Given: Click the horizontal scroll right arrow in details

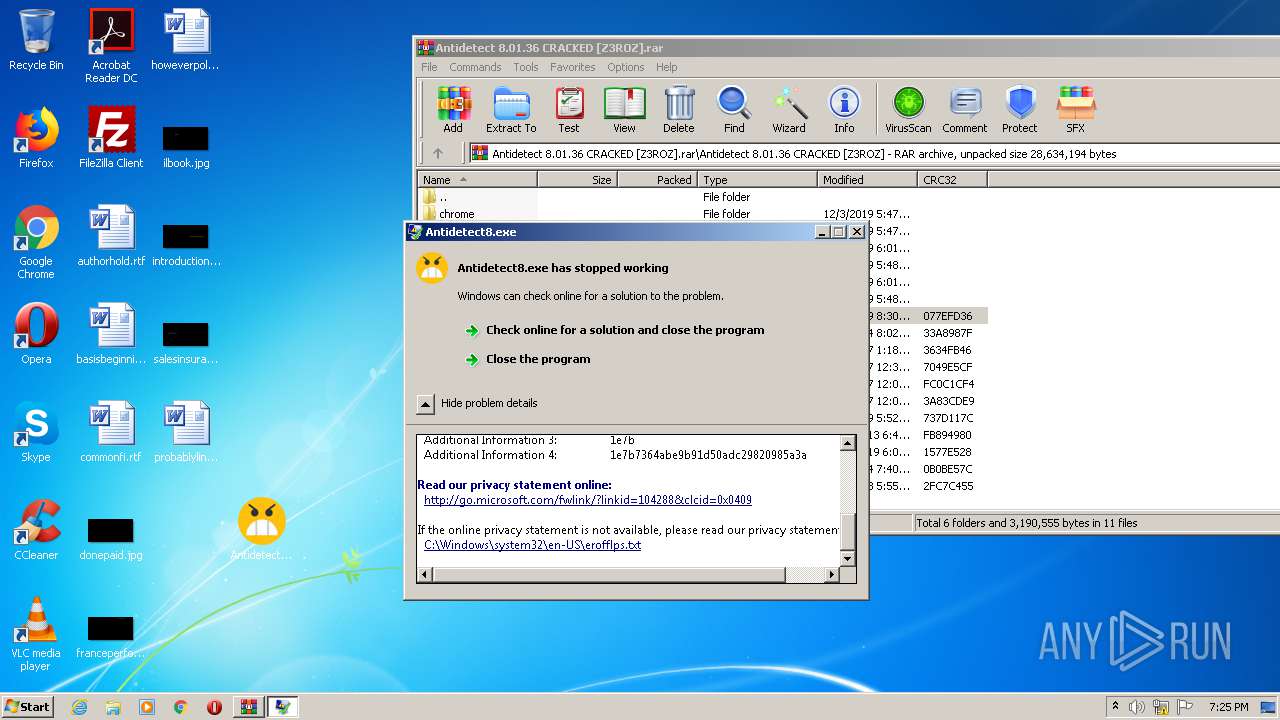Looking at the screenshot, I should click(831, 575).
